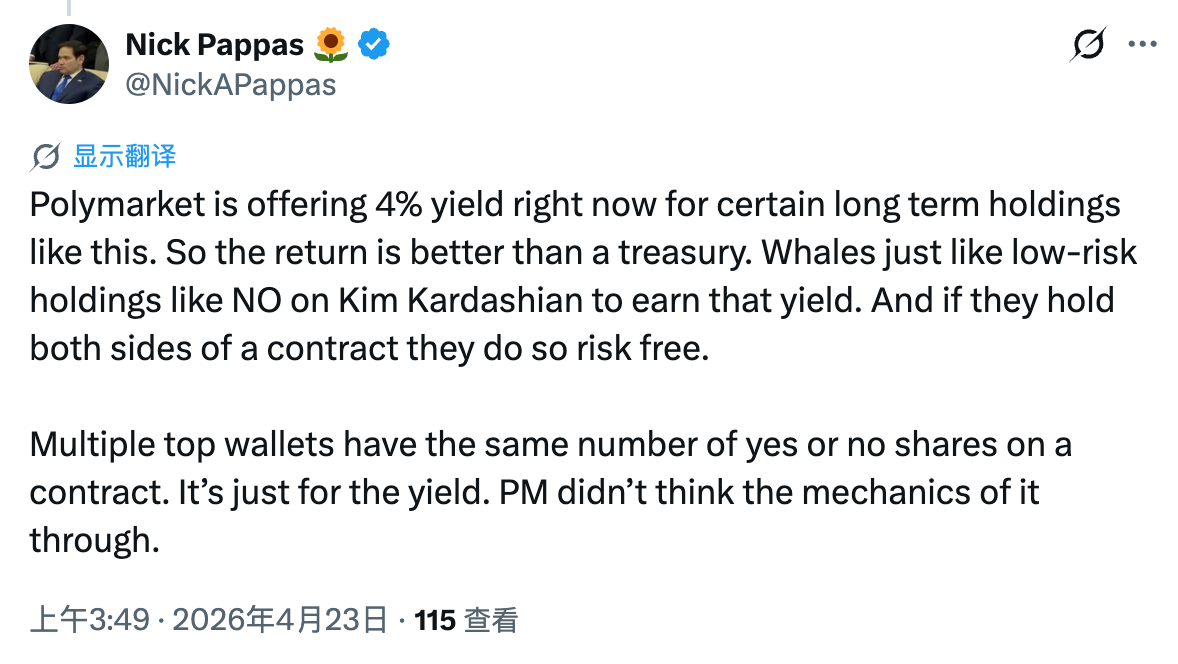1178x664 pixels.
Task: Show the translation via 显示翻译
Action: 125,156
